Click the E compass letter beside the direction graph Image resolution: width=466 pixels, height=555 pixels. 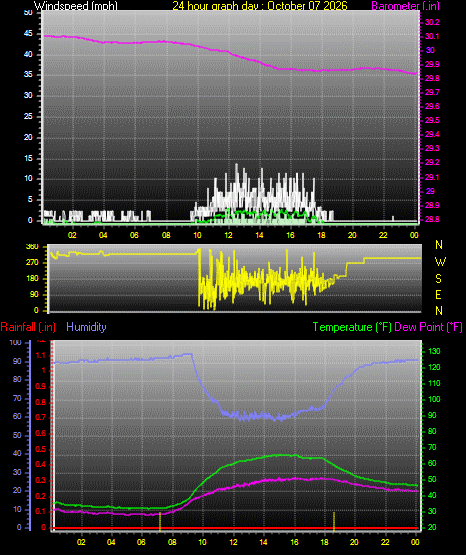click(x=438, y=294)
